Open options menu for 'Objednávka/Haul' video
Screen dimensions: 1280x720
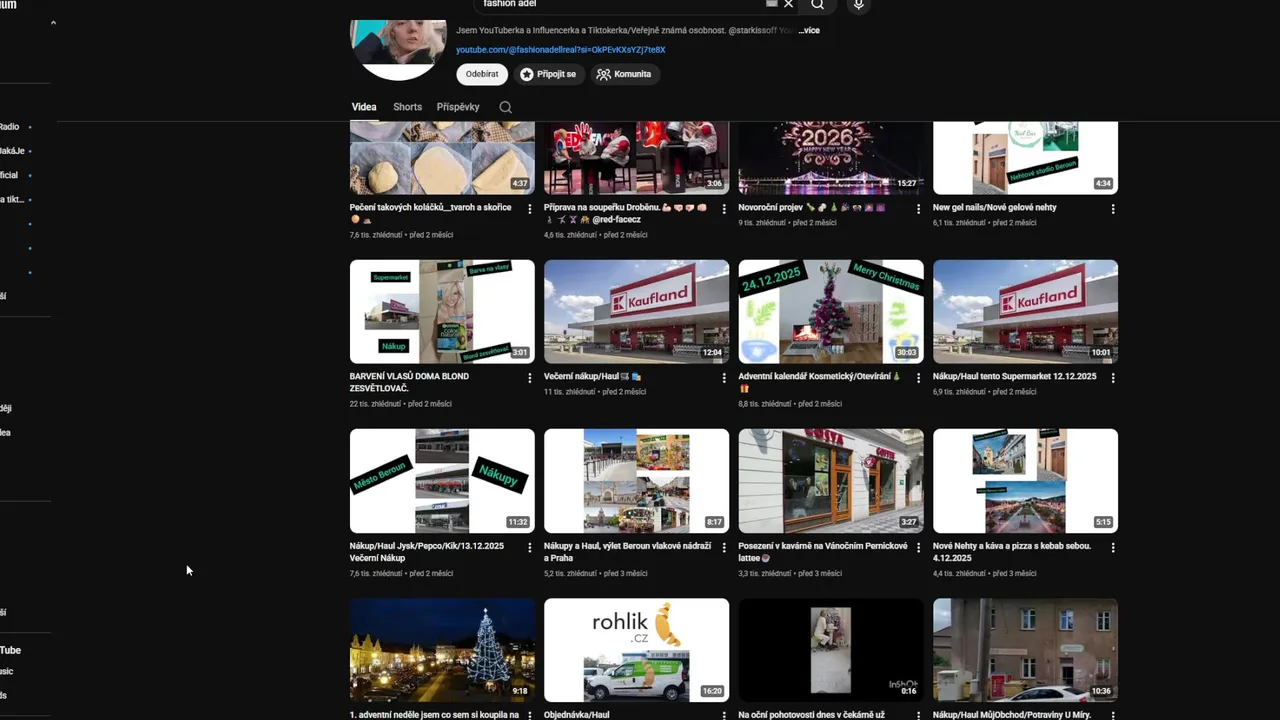724,716
